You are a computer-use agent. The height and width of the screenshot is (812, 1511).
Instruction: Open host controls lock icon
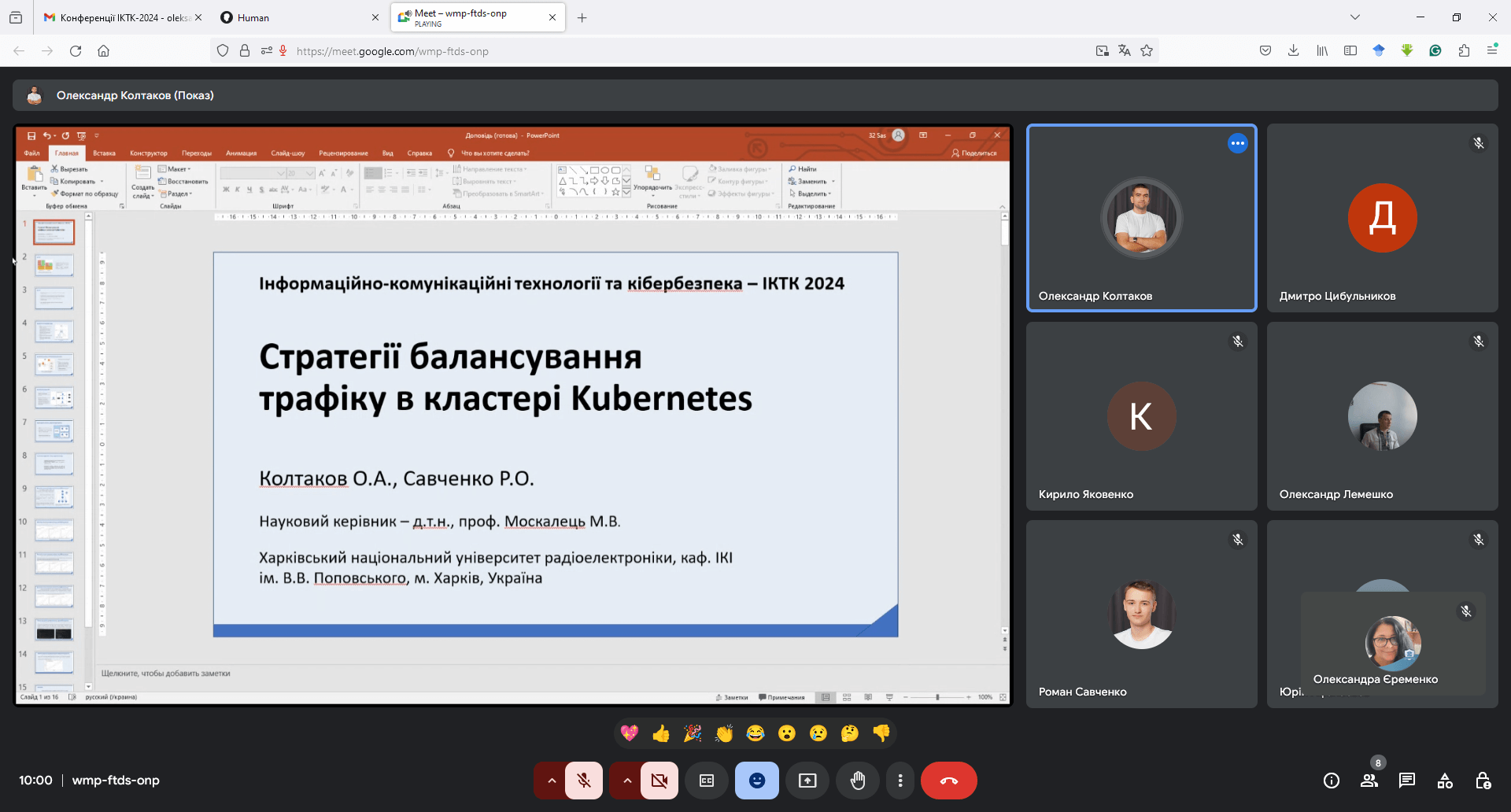[x=1483, y=781]
